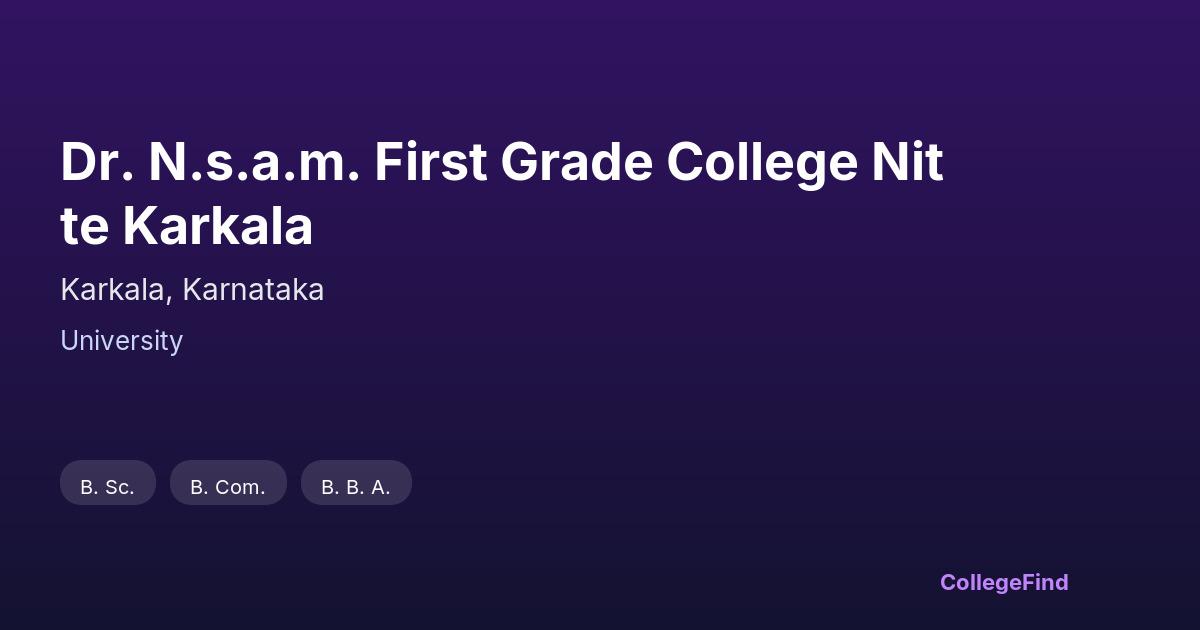The width and height of the screenshot is (1200, 630).
Task: Click 'te' starting the second title line
Action: (x=84, y=227)
